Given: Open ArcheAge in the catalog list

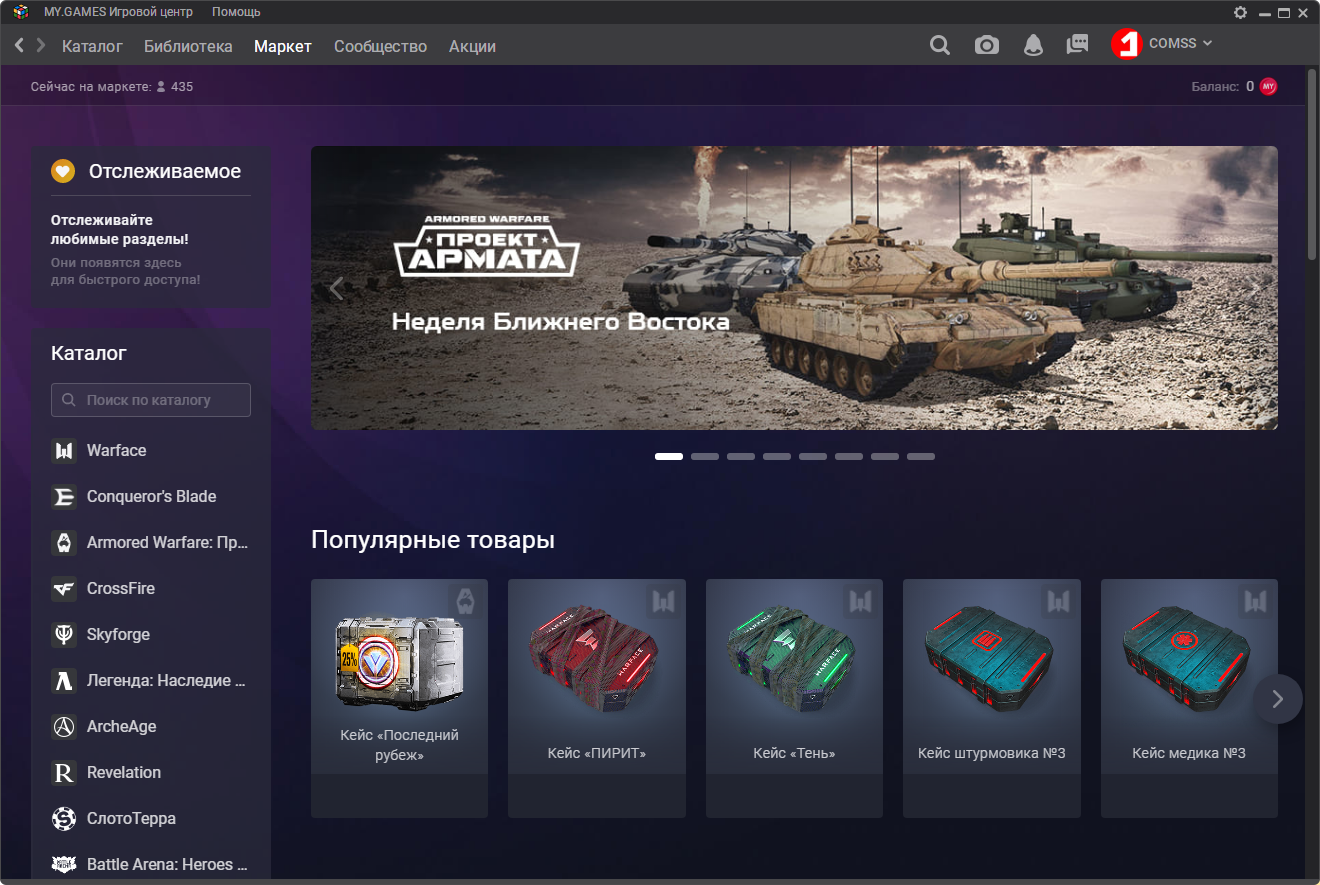Looking at the screenshot, I should coord(151,727).
